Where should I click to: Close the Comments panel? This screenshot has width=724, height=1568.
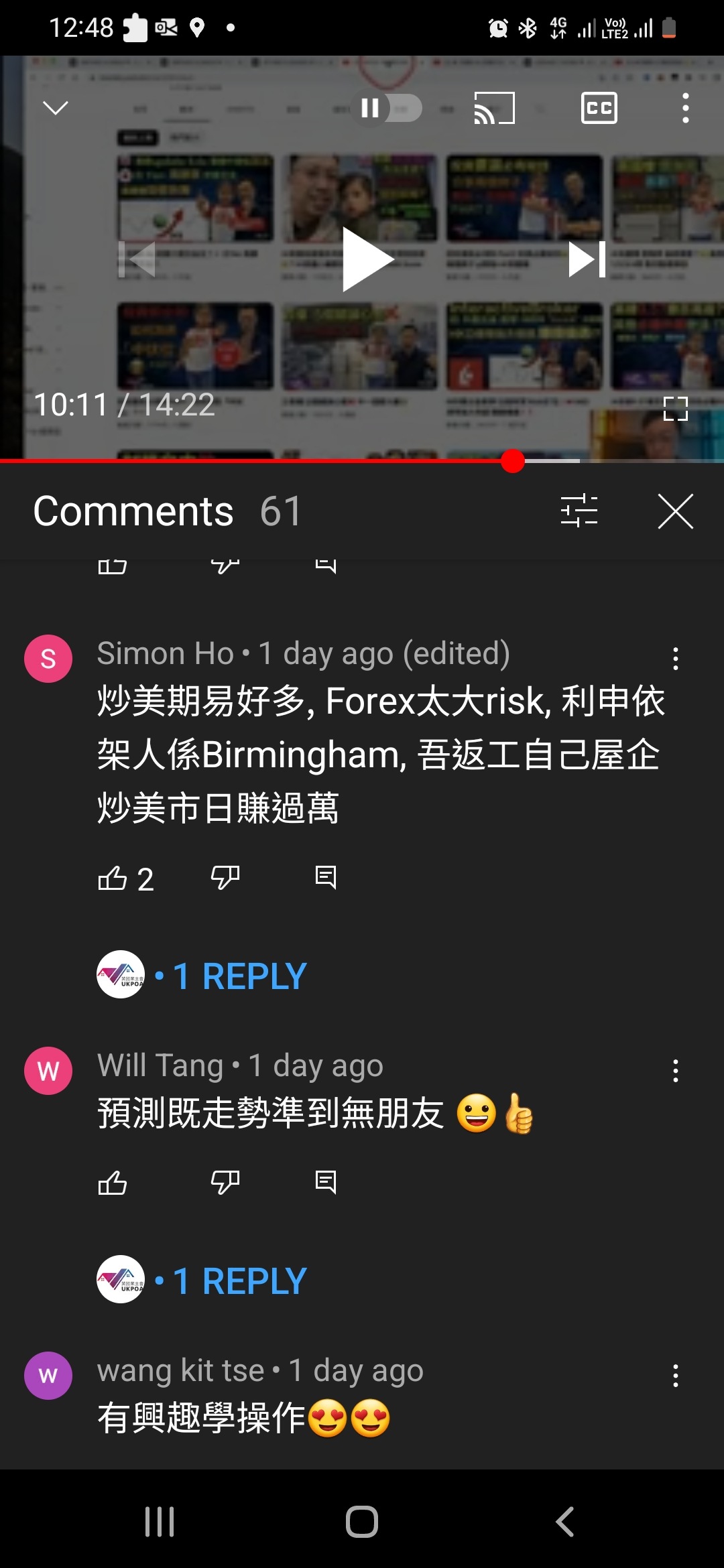click(x=676, y=511)
